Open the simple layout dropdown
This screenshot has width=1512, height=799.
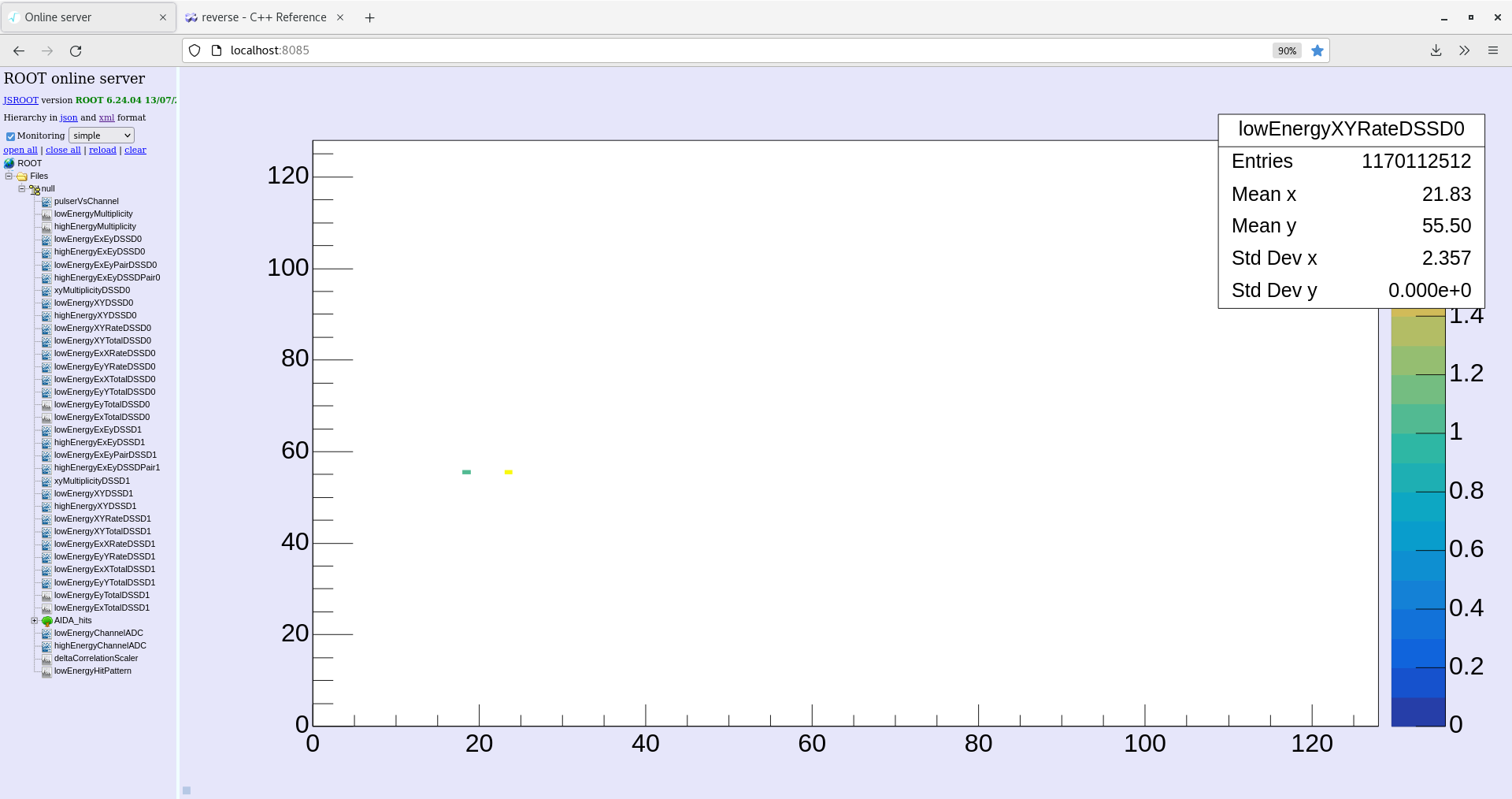click(x=102, y=136)
